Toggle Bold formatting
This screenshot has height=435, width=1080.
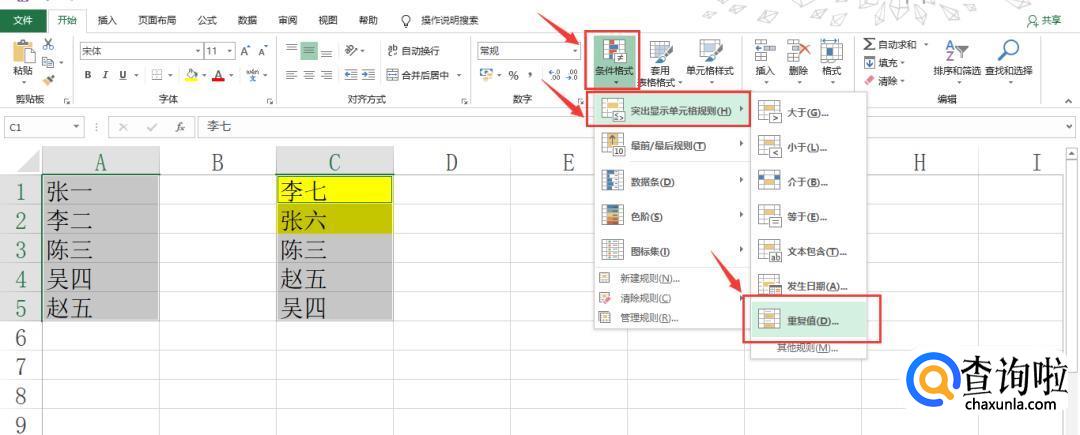pyautogui.click(x=88, y=75)
